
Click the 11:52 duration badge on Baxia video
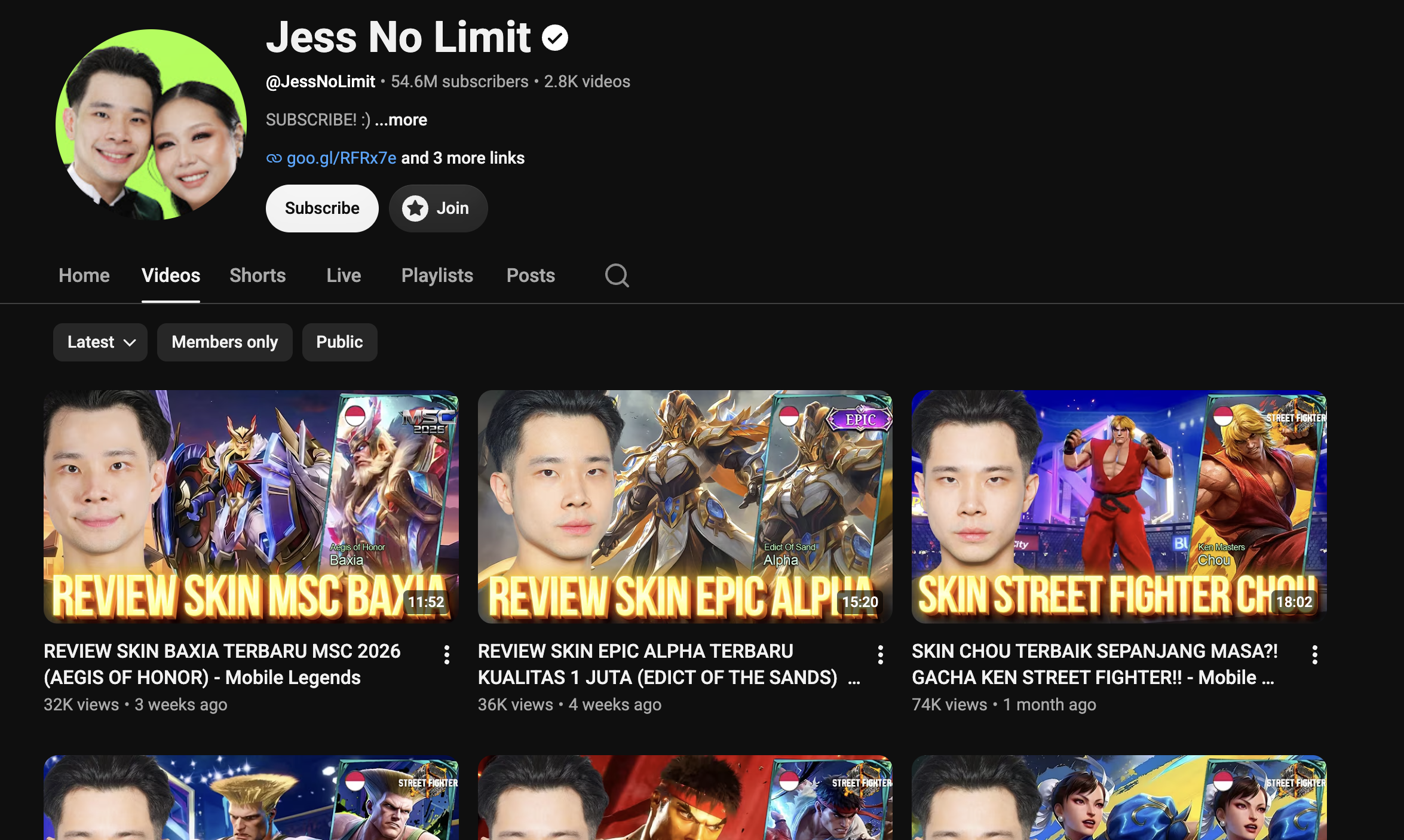(426, 602)
